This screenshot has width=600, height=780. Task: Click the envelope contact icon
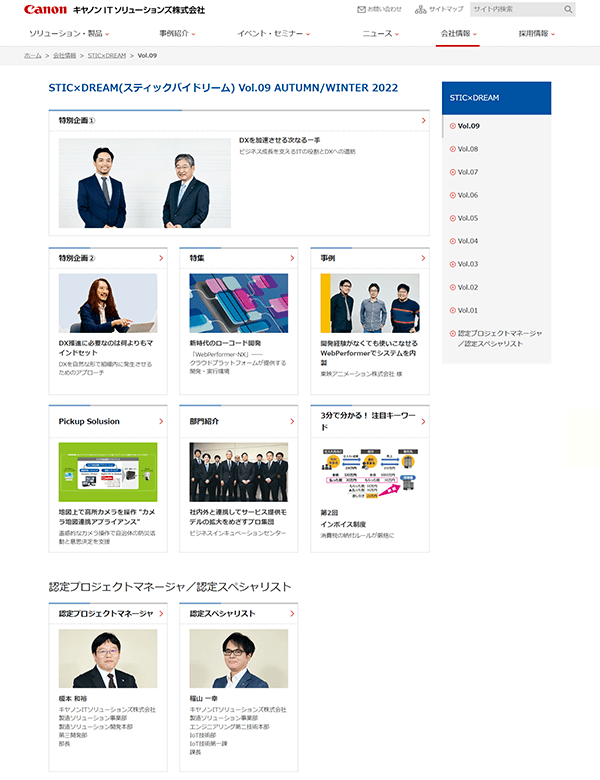pos(361,9)
